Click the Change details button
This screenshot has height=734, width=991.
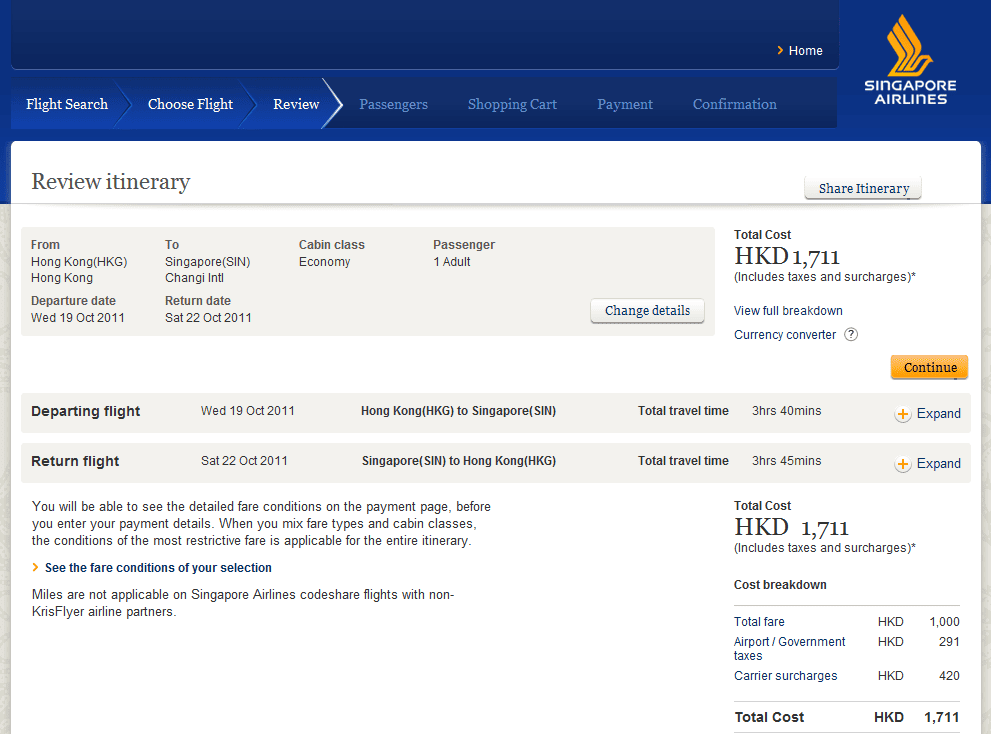tap(647, 311)
